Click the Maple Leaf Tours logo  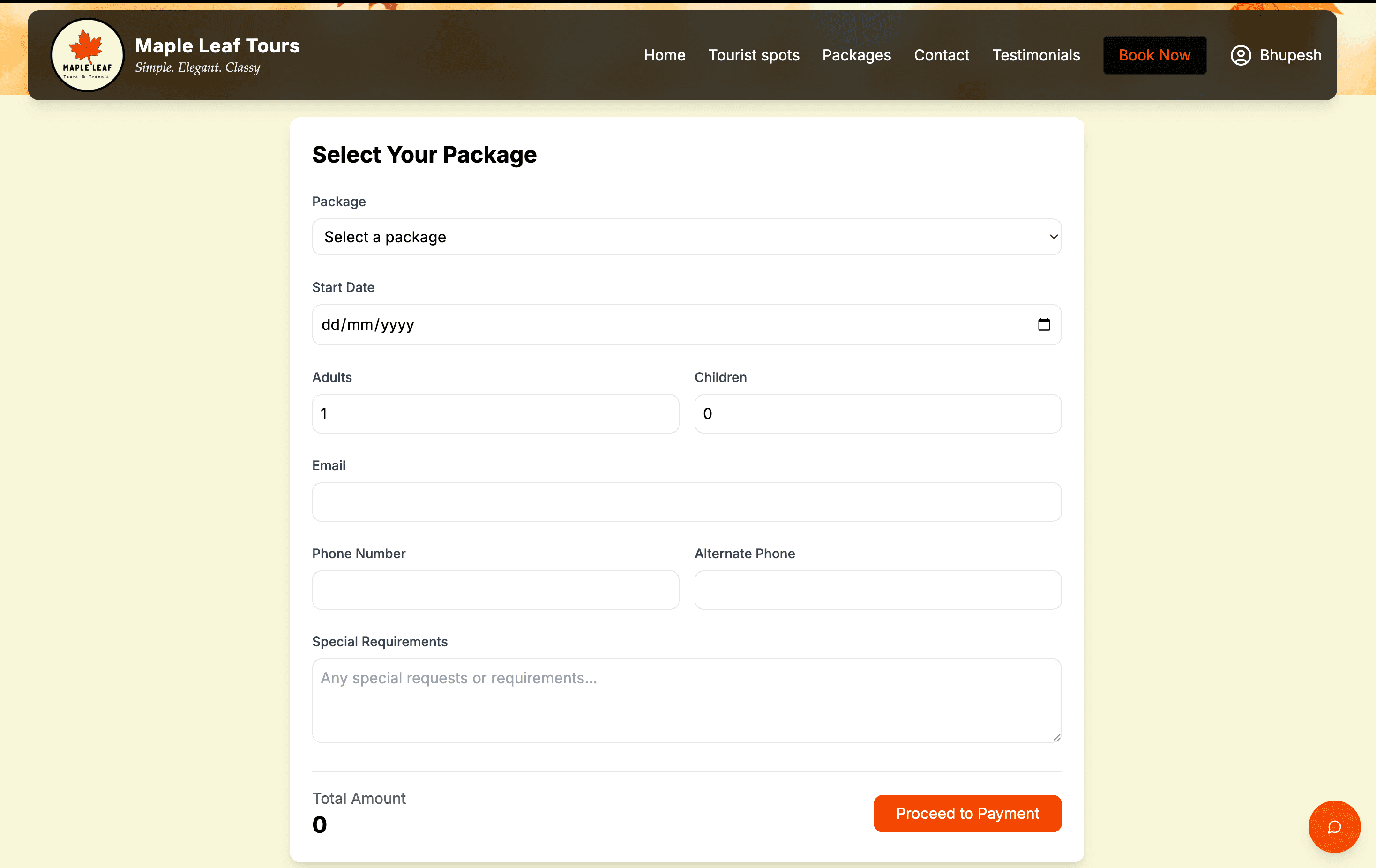pos(87,55)
